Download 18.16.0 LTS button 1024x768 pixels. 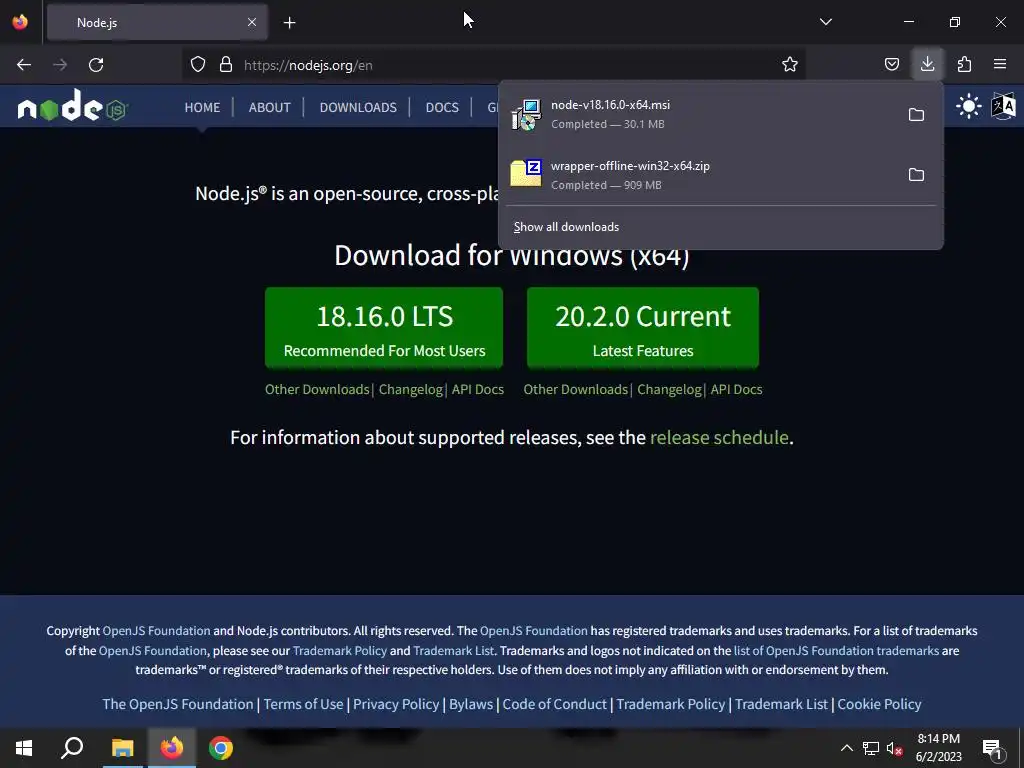384,328
